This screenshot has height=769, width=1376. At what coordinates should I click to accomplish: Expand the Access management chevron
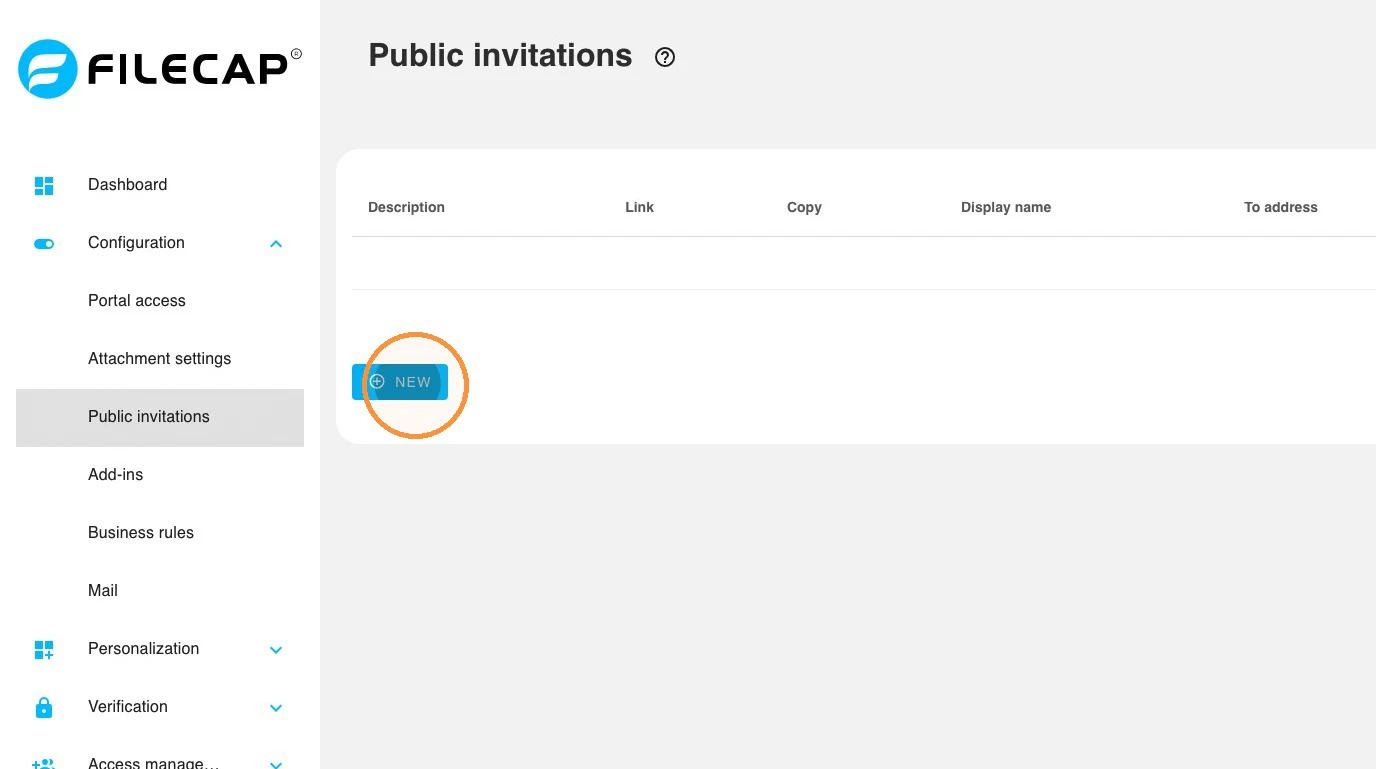coord(276,764)
